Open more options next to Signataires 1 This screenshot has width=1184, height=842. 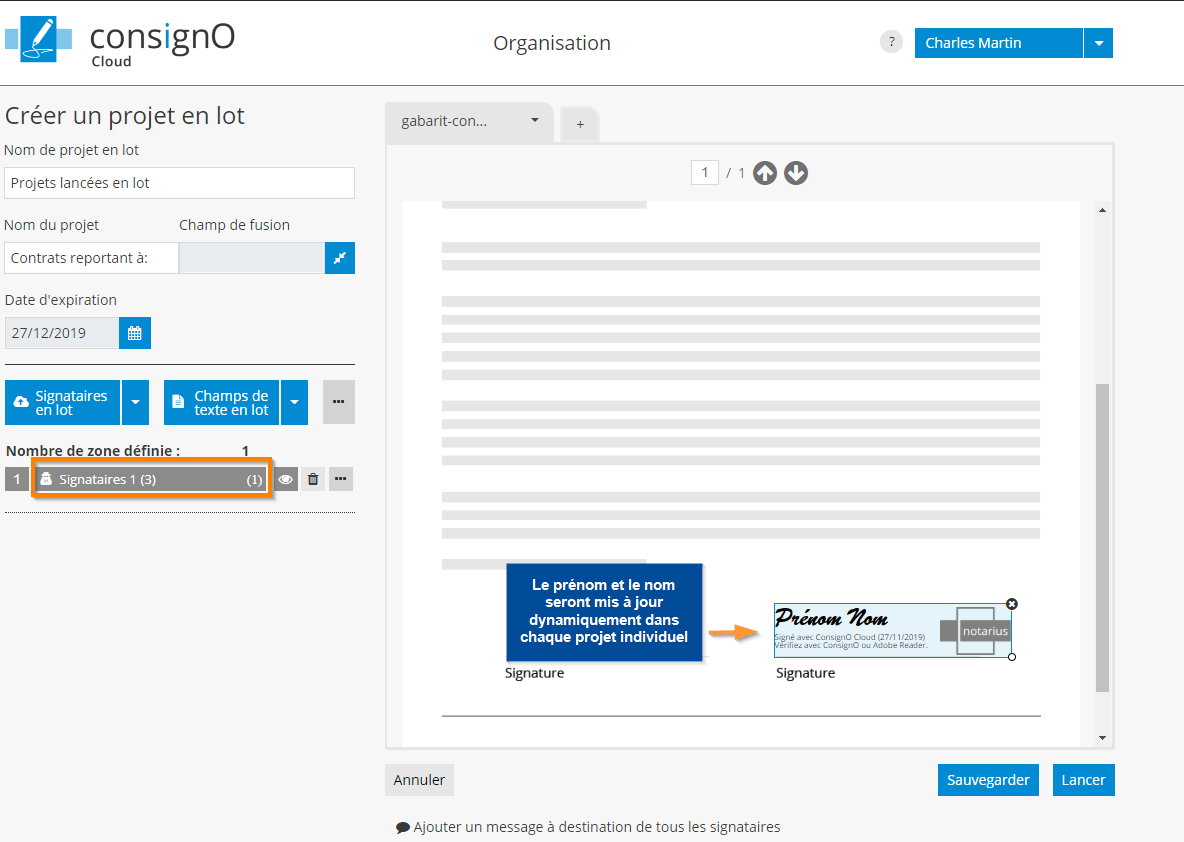[x=341, y=480]
